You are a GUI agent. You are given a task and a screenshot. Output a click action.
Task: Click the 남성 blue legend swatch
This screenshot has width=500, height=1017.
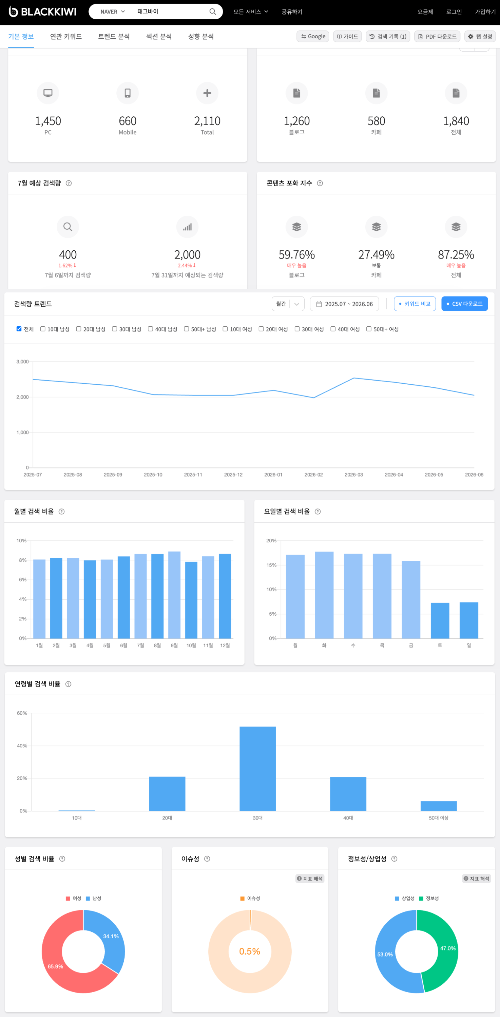coord(88,898)
